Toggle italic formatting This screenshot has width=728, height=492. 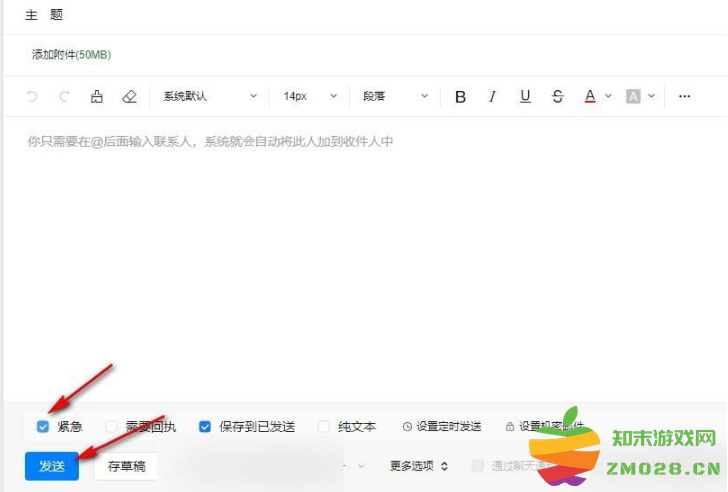click(x=493, y=97)
